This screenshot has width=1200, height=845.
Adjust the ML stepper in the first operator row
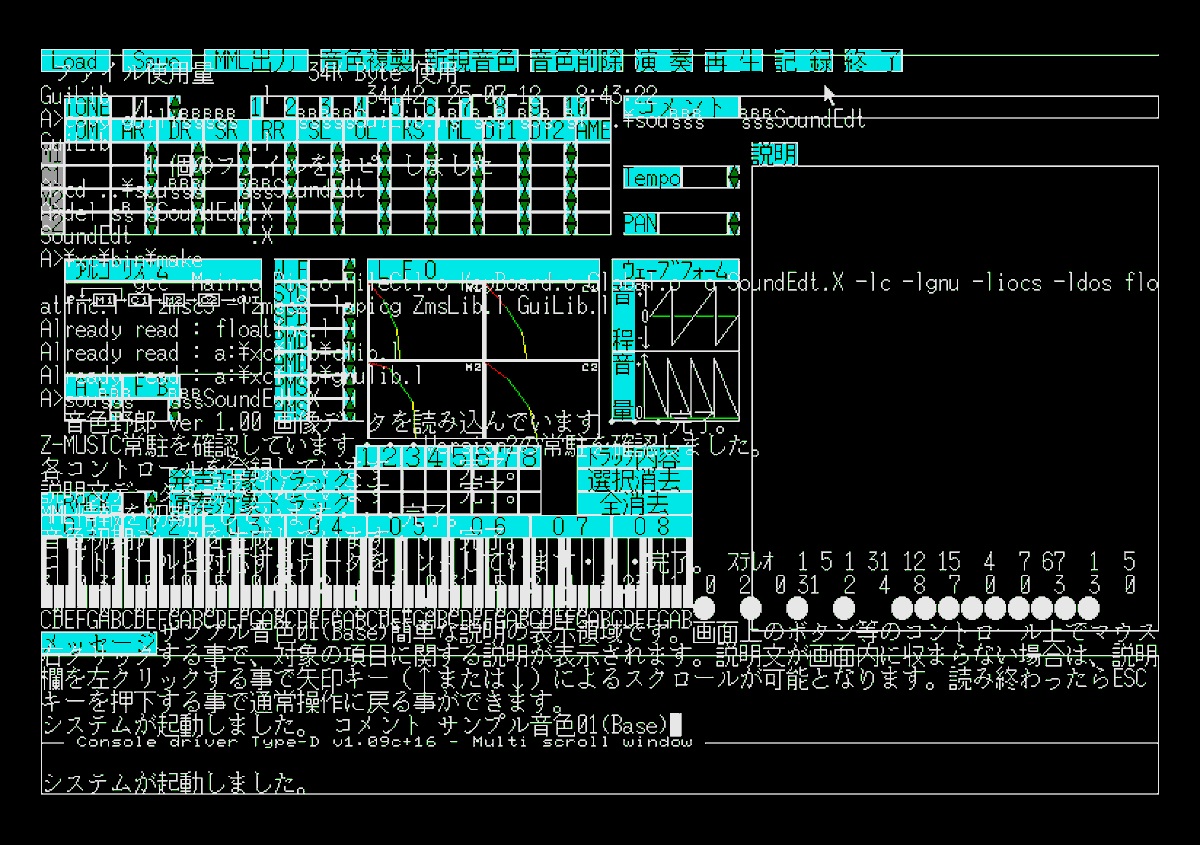coord(477,152)
